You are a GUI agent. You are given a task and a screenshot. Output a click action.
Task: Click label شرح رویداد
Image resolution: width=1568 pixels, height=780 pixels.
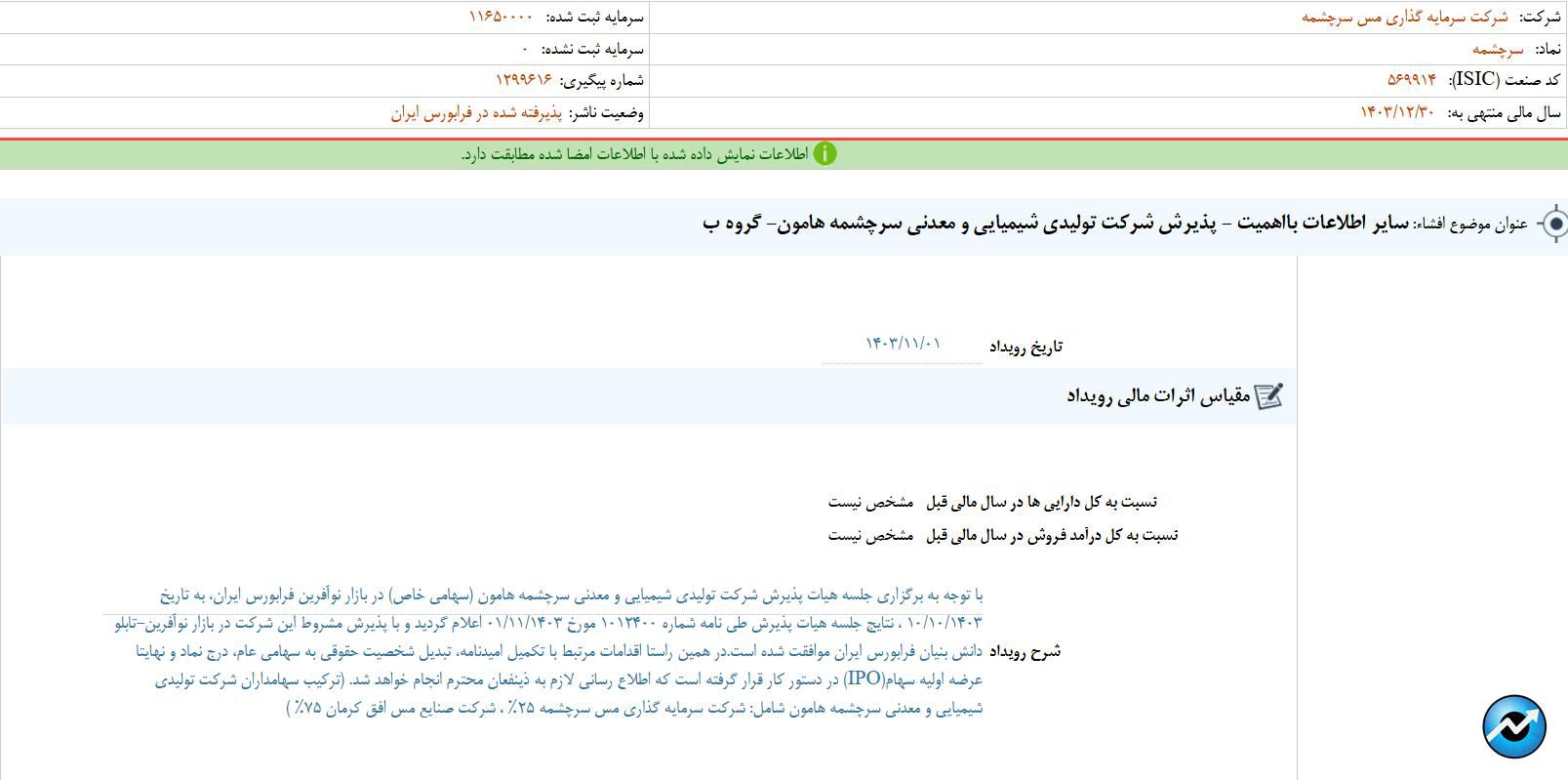coord(1025,651)
